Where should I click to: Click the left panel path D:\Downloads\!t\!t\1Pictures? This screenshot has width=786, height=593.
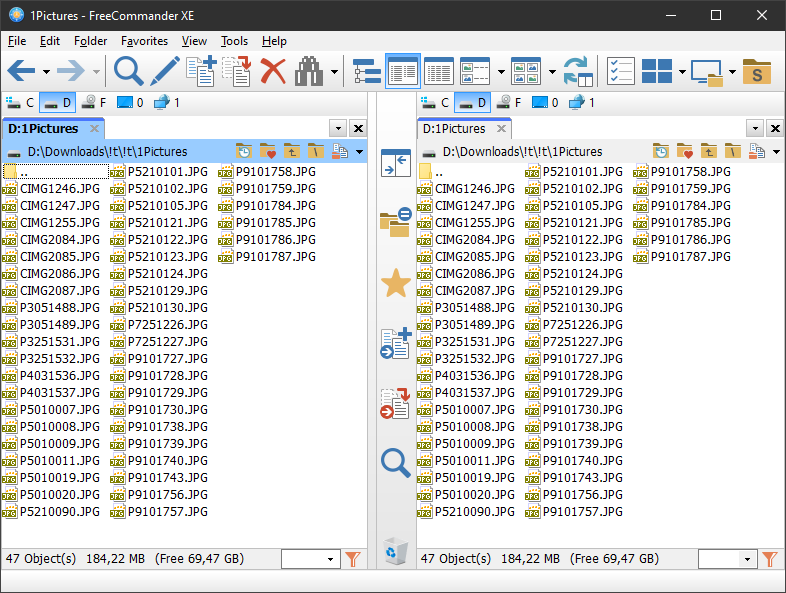click(107, 151)
